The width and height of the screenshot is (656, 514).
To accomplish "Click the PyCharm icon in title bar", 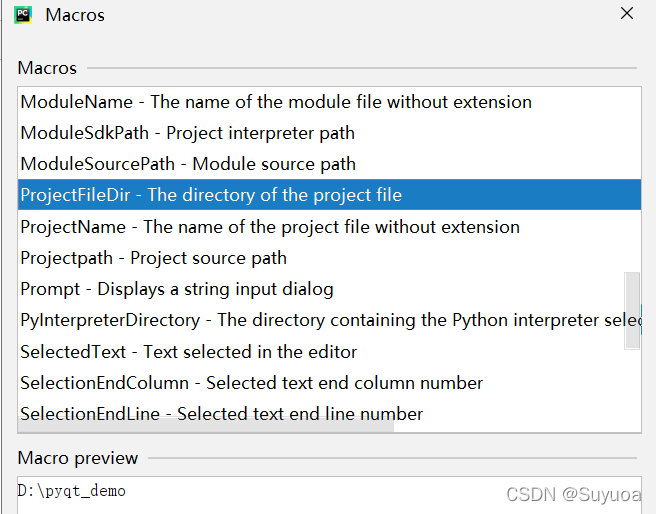I will pyautogui.click(x=21, y=15).
